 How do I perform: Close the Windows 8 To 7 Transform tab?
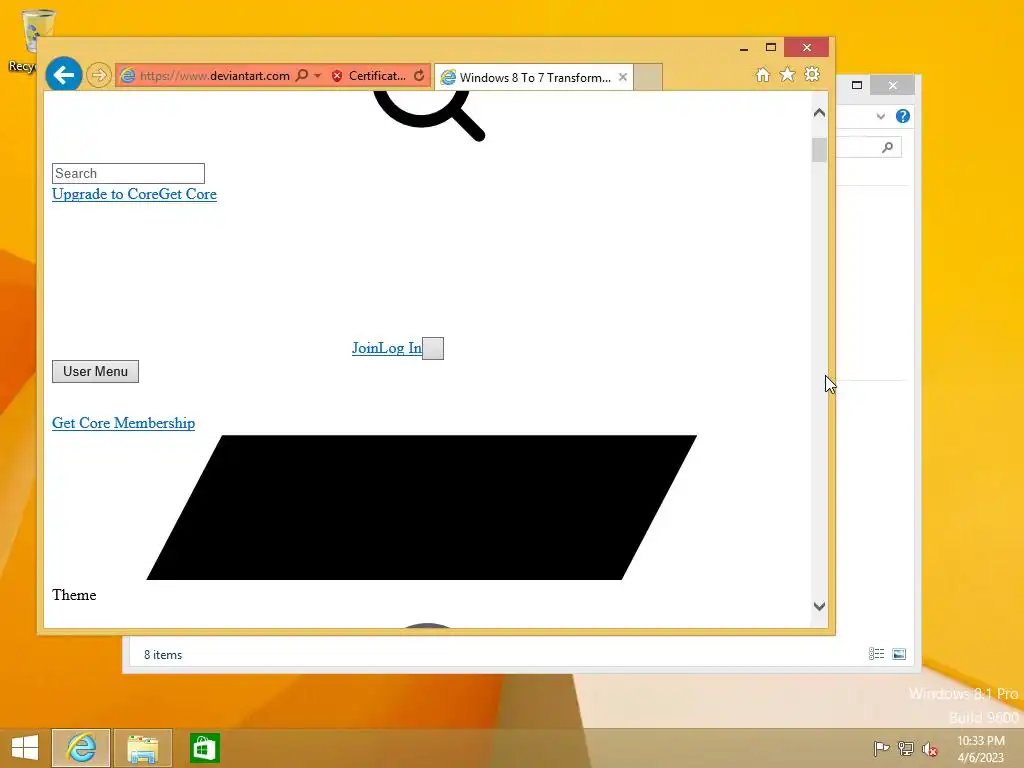tap(623, 77)
